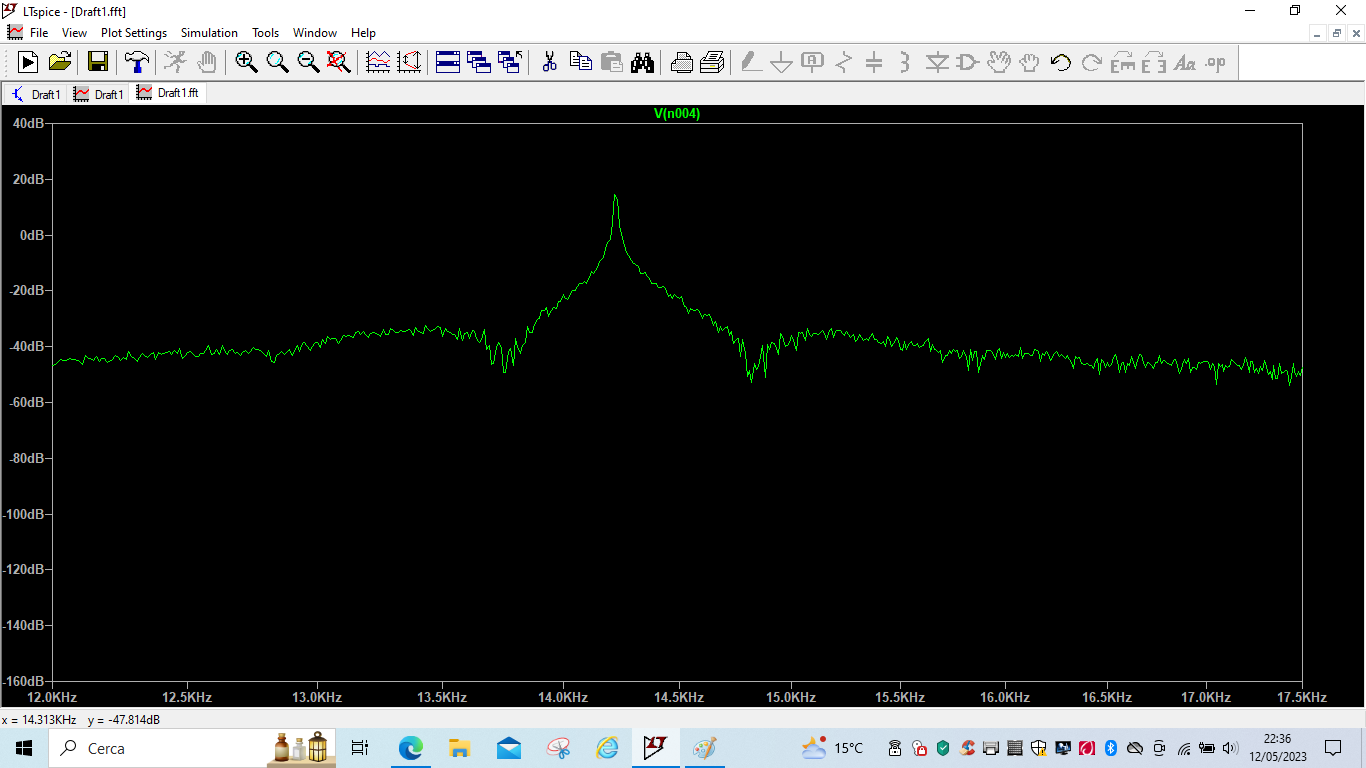
Task: Open the Simulation menu
Action: tap(209, 33)
